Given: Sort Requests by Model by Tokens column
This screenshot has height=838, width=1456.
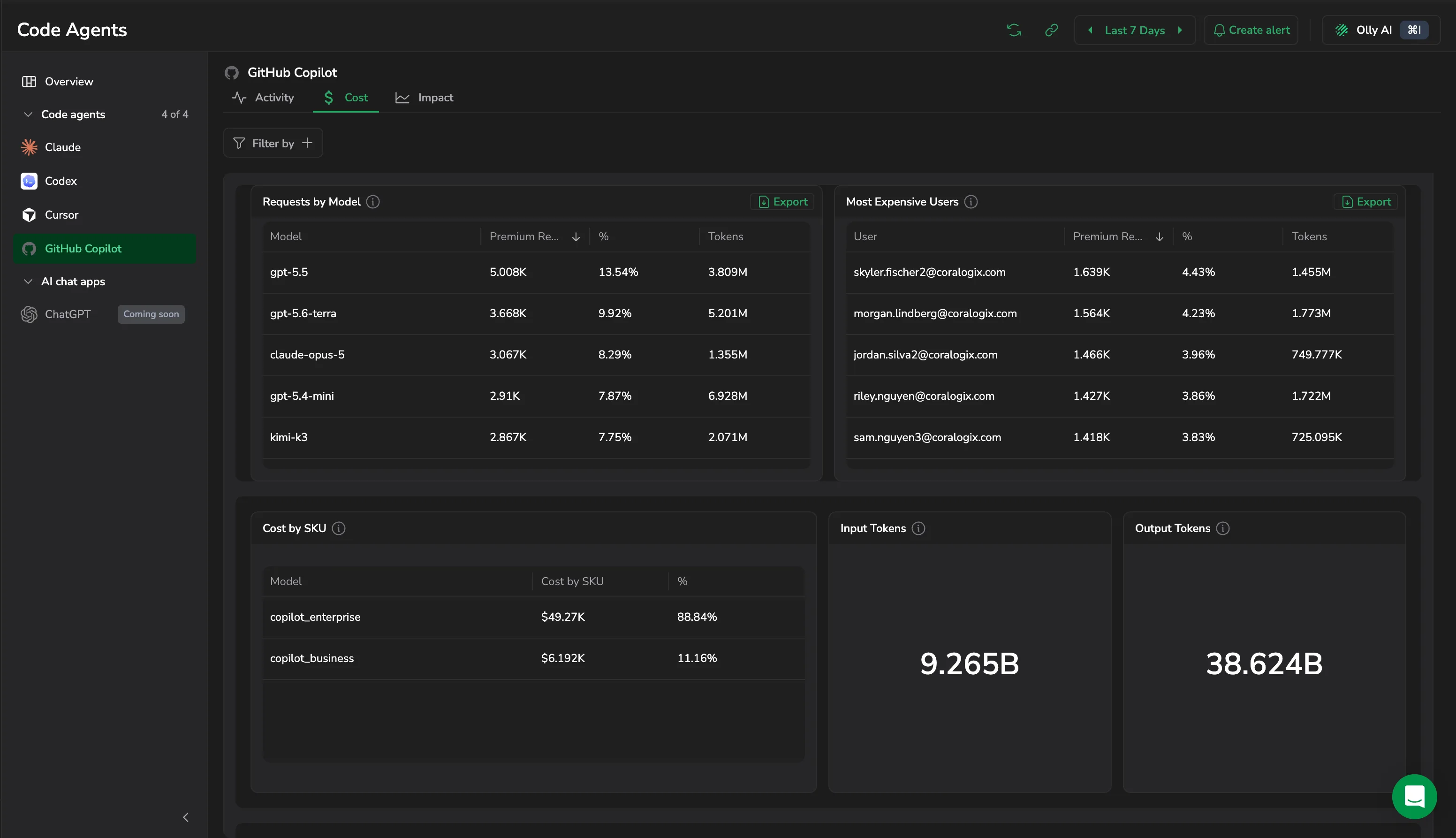Looking at the screenshot, I should (x=725, y=236).
